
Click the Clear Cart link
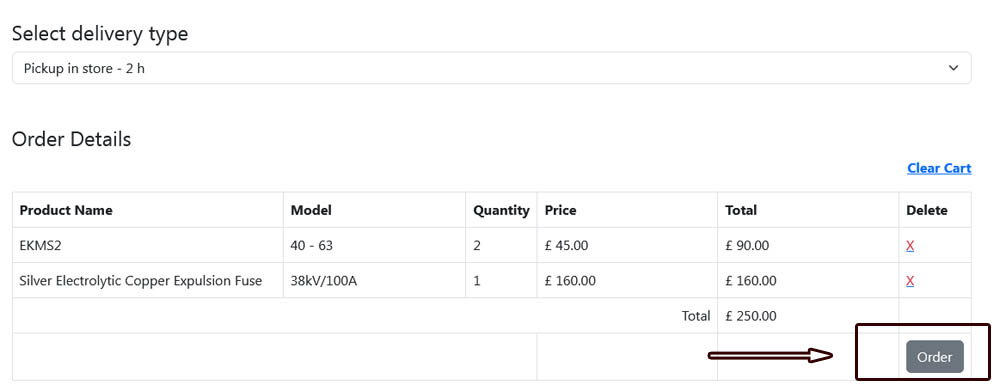click(x=939, y=168)
